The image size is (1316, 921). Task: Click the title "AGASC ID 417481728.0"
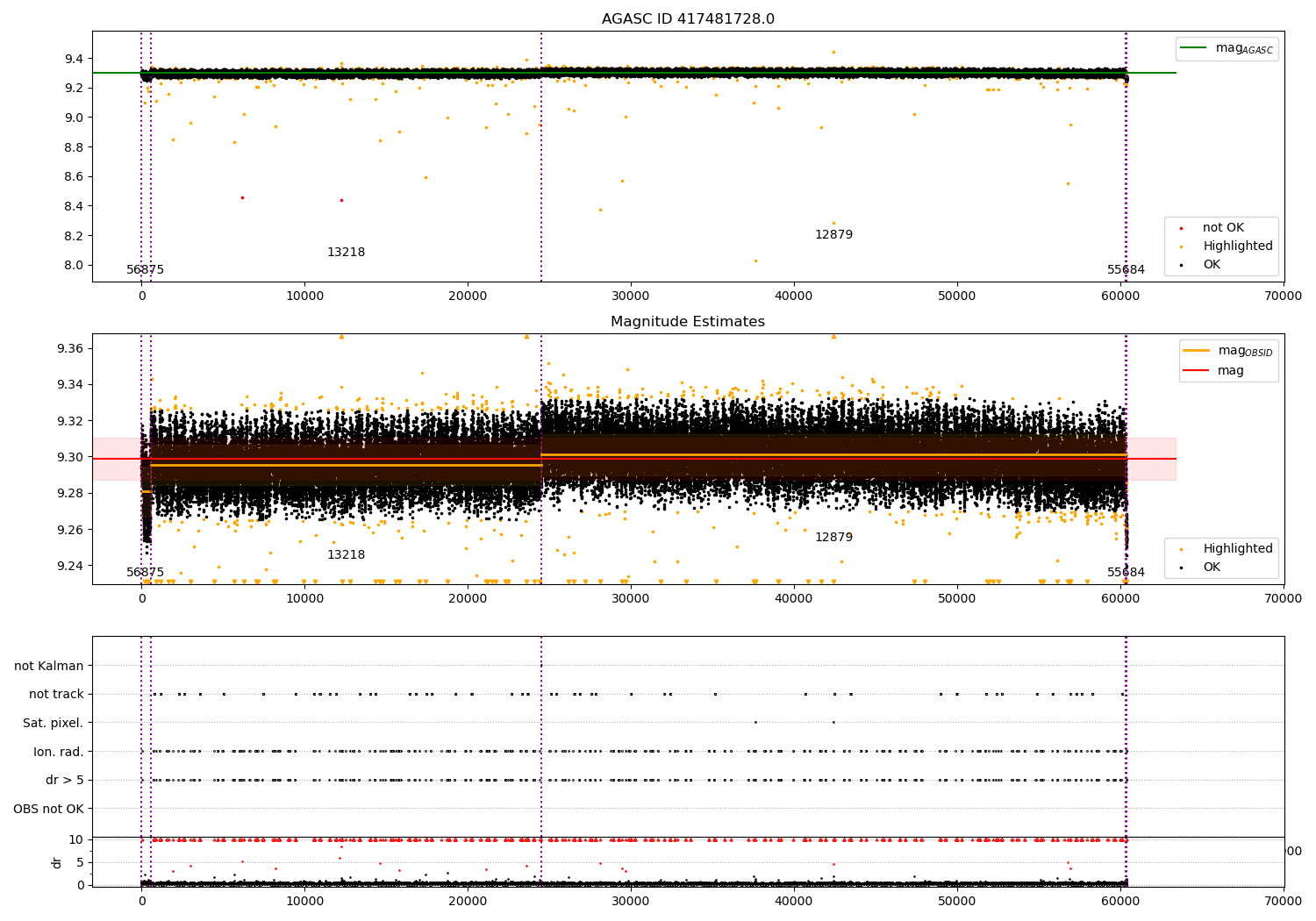688,19
